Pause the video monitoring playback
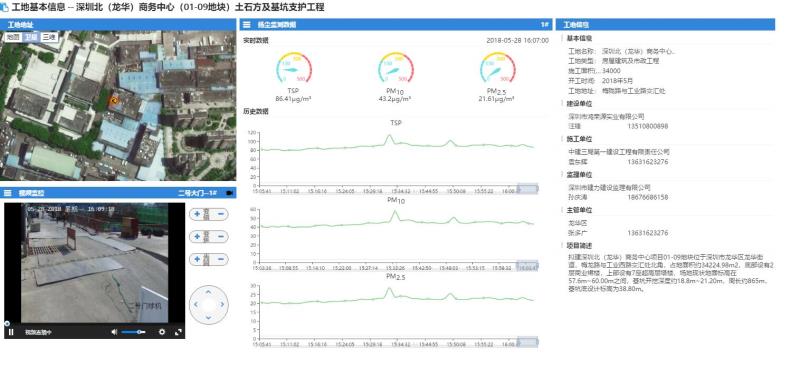 coord(11,332)
